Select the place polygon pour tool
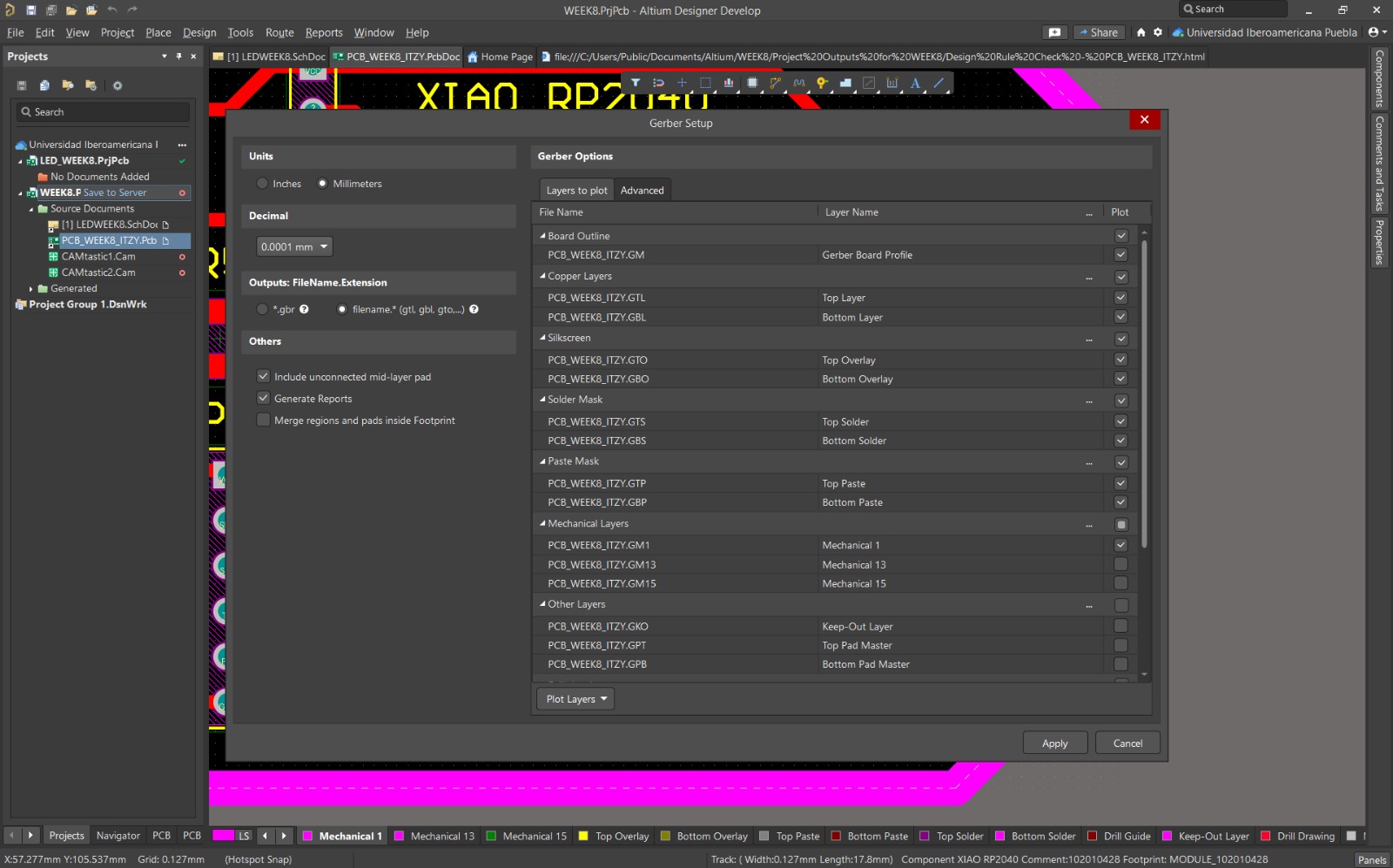 (x=845, y=84)
